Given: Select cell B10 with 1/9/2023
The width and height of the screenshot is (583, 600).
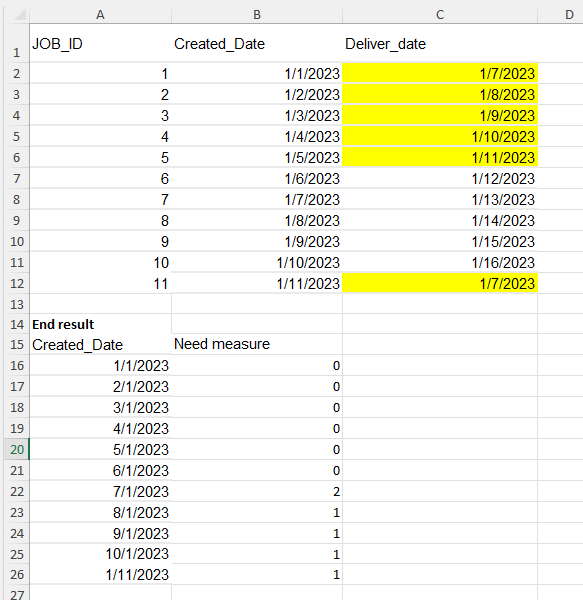Looking at the screenshot, I should [257, 241].
